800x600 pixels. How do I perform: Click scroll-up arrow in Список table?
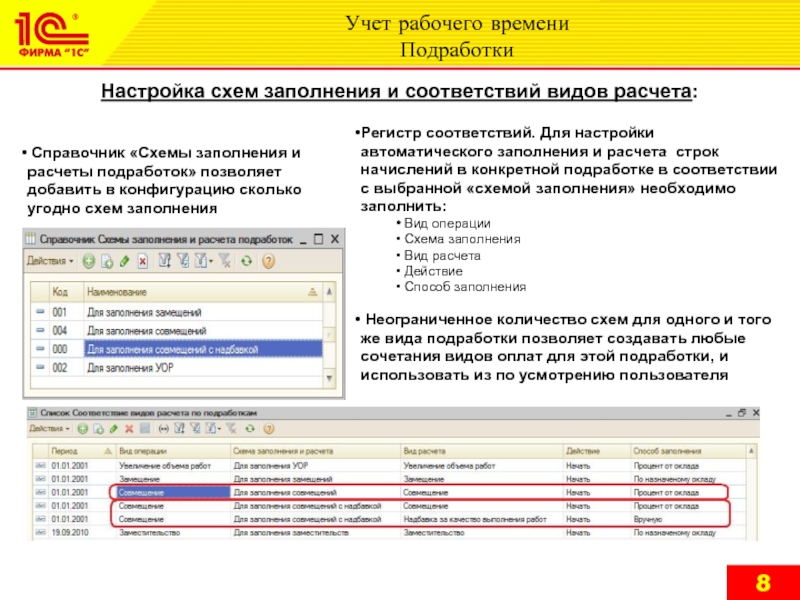752,451
